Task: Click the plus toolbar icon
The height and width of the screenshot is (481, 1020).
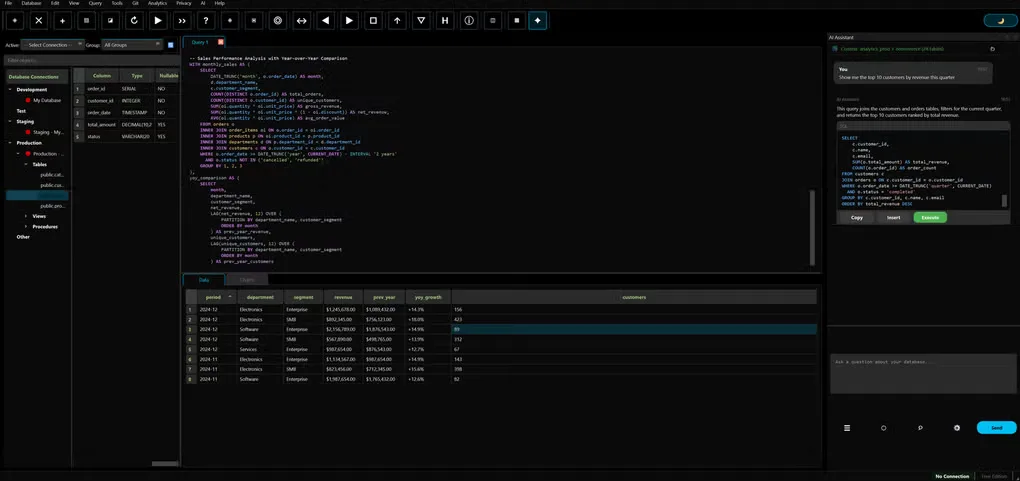Action: (x=62, y=21)
